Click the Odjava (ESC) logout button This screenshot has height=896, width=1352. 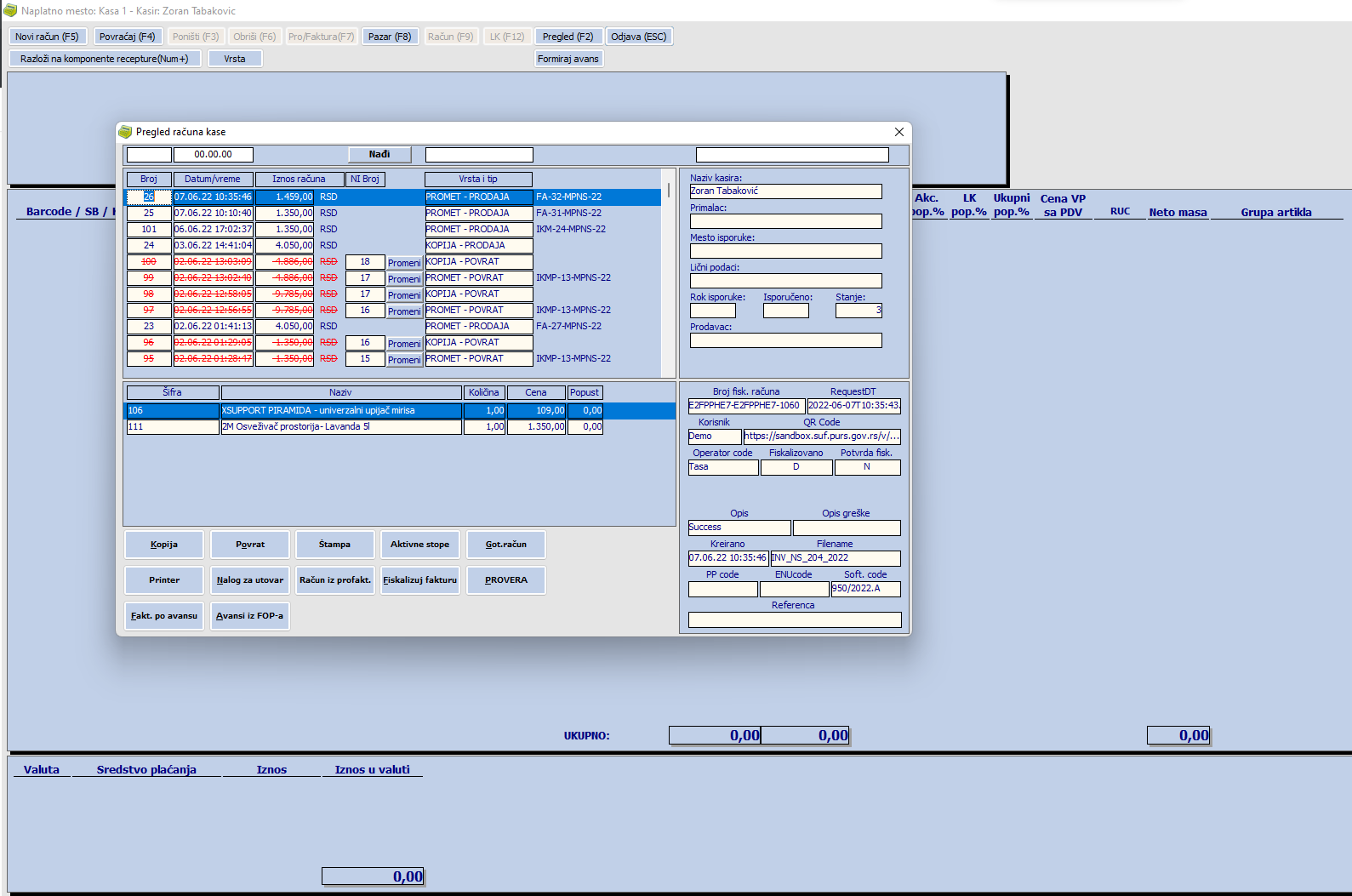coord(638,37)
